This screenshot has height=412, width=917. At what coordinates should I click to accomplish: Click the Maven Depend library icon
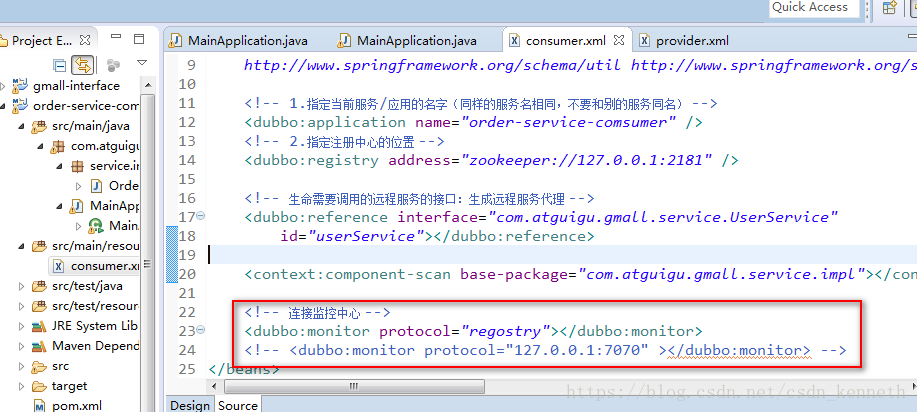pyautogui.click(x=39, y=346)
